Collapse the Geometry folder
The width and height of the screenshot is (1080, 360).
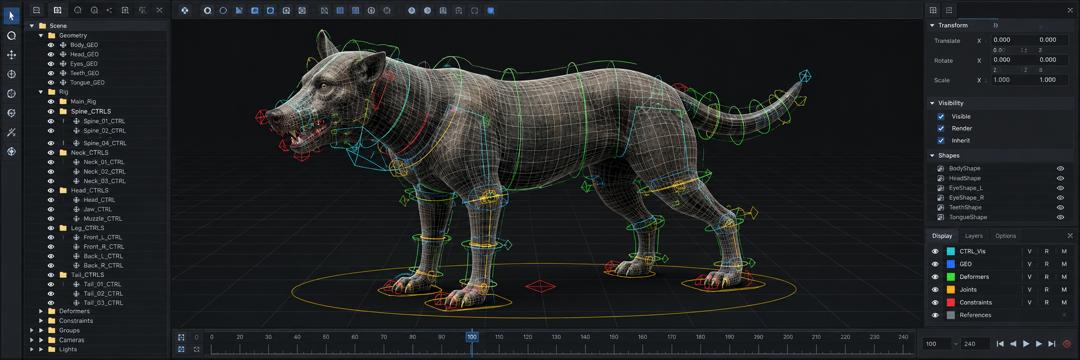[x=41, y=35]
